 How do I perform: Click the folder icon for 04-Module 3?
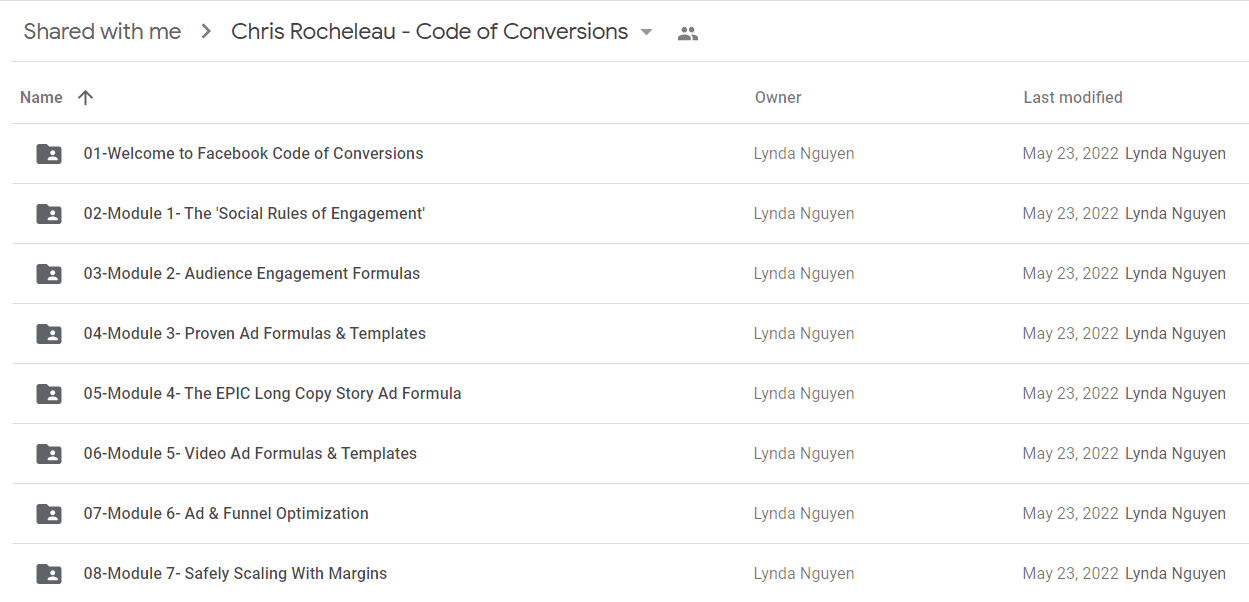(x=48, y=334)
